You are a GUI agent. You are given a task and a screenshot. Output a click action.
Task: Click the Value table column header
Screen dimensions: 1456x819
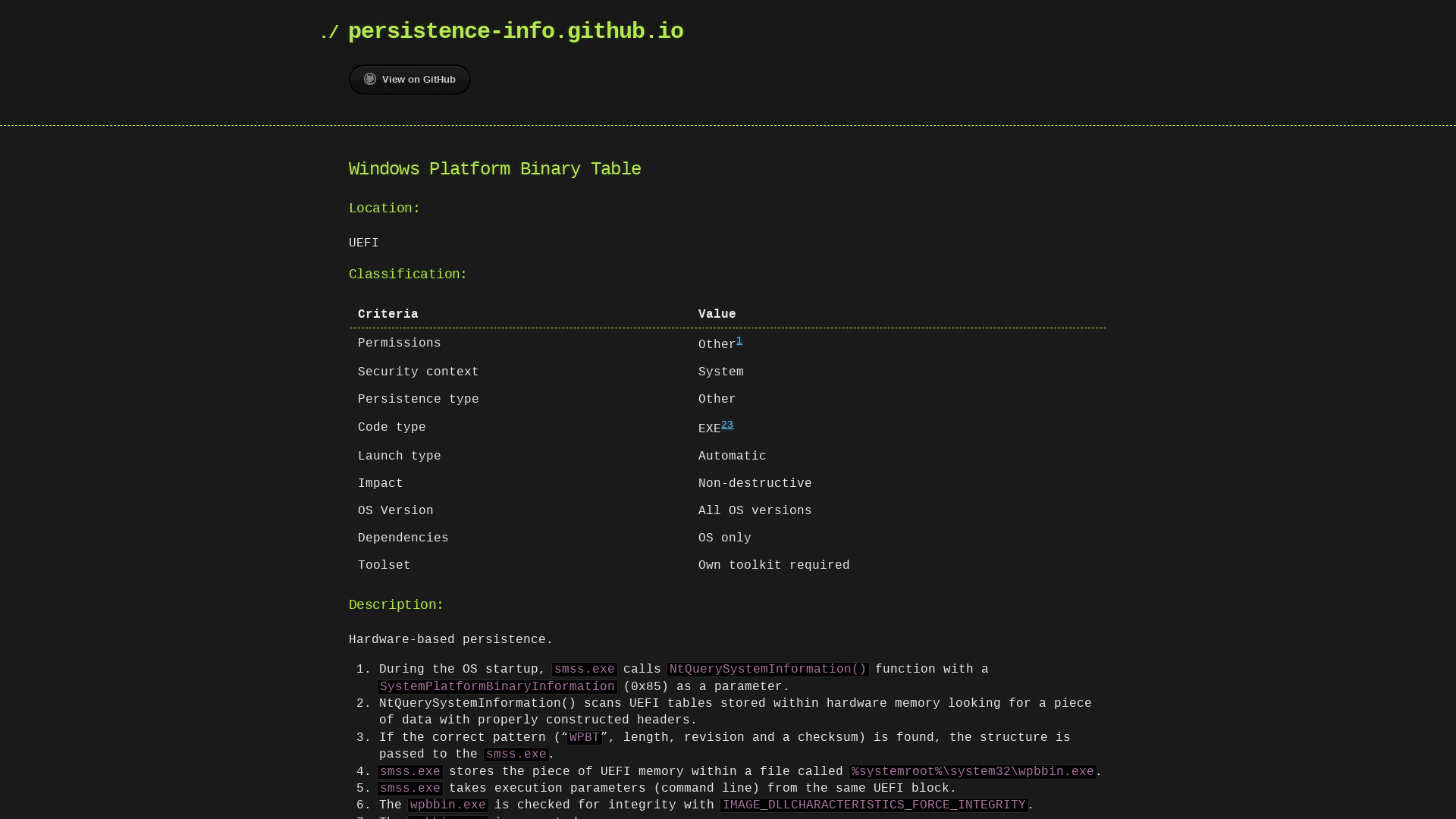(x=717, y=314)
